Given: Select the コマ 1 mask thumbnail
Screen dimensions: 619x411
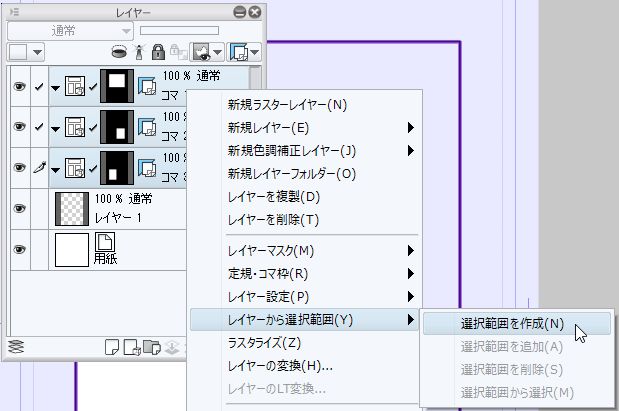Looking at the screenshot, I should click(117, 86).
